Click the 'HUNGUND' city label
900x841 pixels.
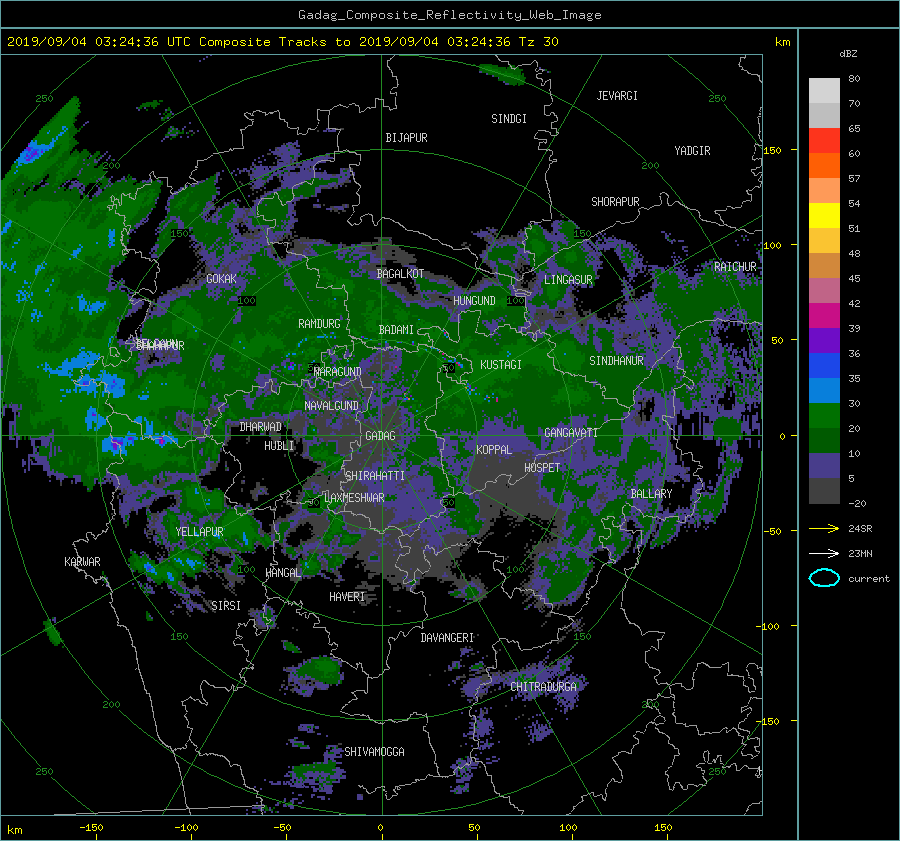[x=474, y=301]
